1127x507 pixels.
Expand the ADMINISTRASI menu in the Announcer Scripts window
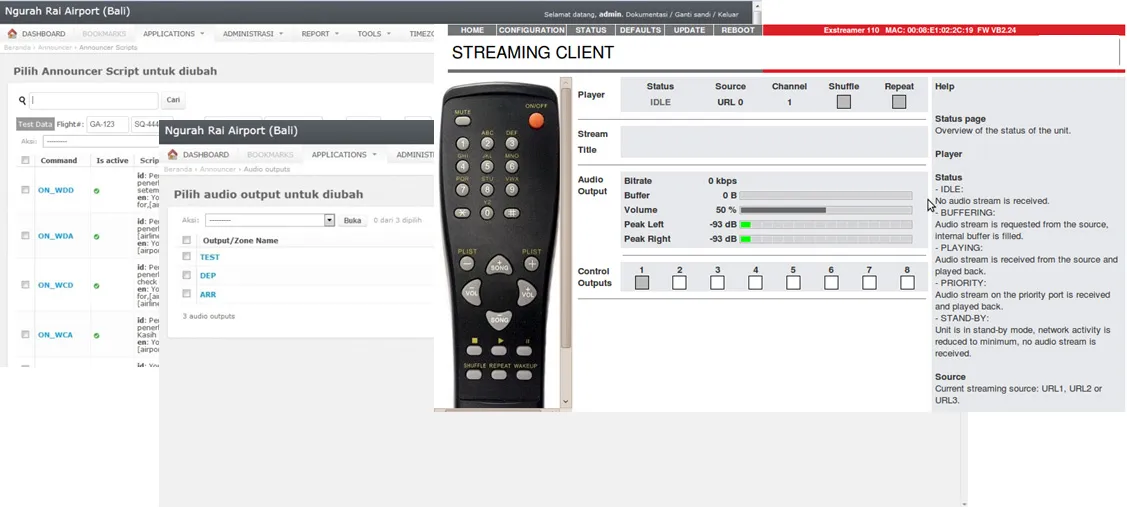click(x=252, y=34)
